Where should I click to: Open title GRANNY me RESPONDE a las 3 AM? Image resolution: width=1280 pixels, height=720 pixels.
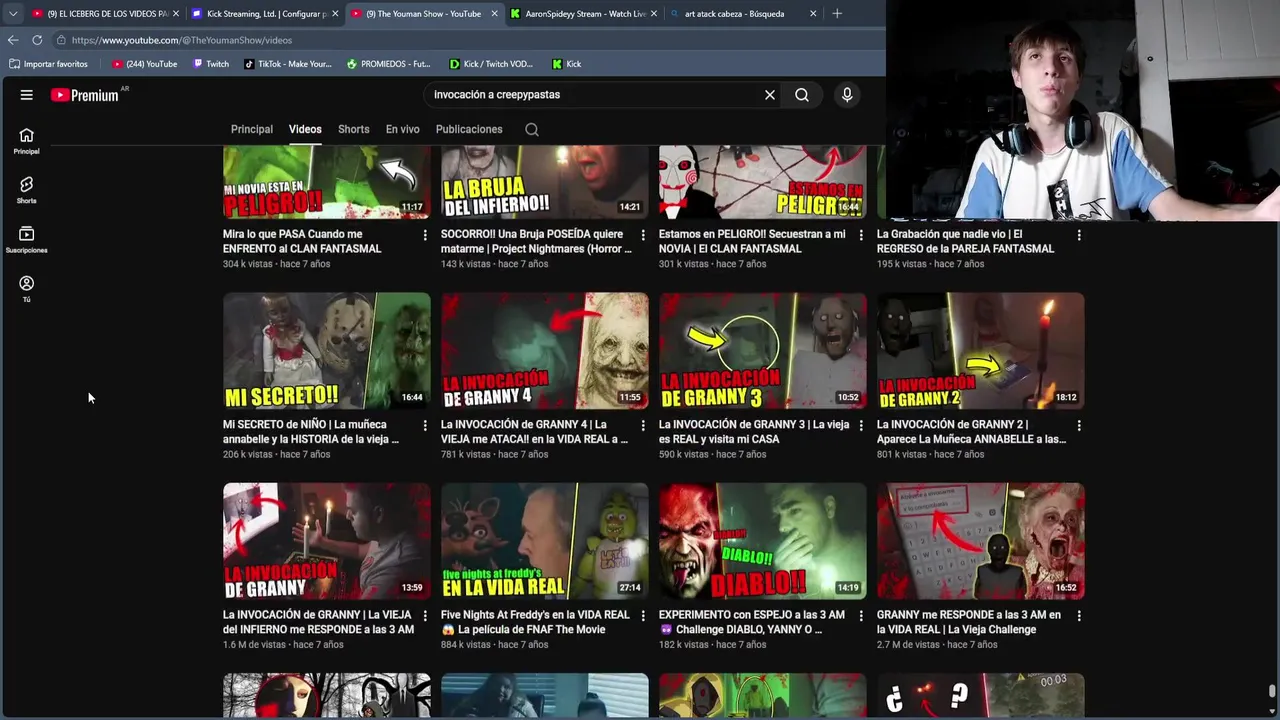point(968,622)
